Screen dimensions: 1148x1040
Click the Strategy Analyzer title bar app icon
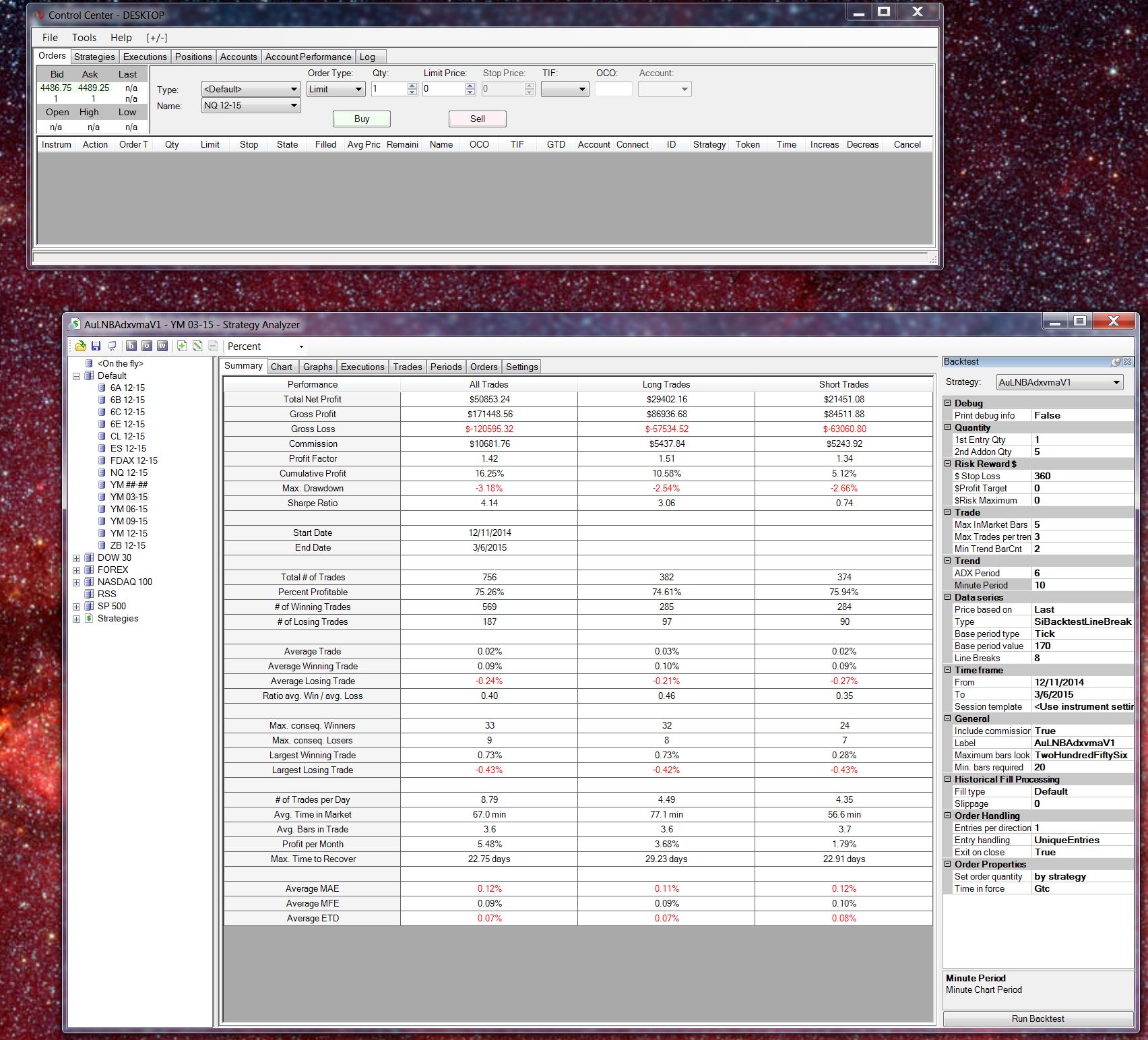pos(74,324)
